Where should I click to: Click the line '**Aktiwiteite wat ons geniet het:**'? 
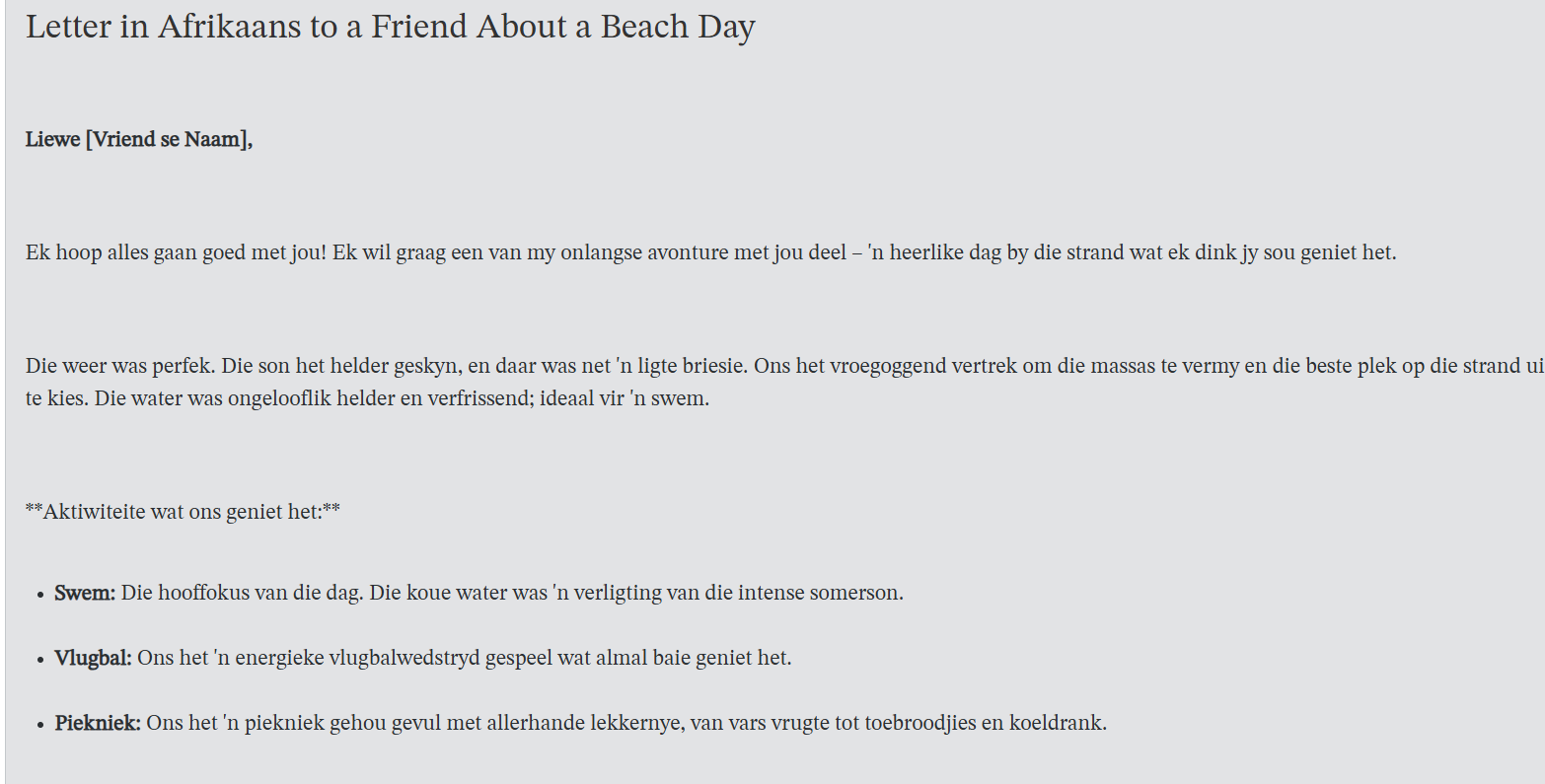[x=183, y=512]
